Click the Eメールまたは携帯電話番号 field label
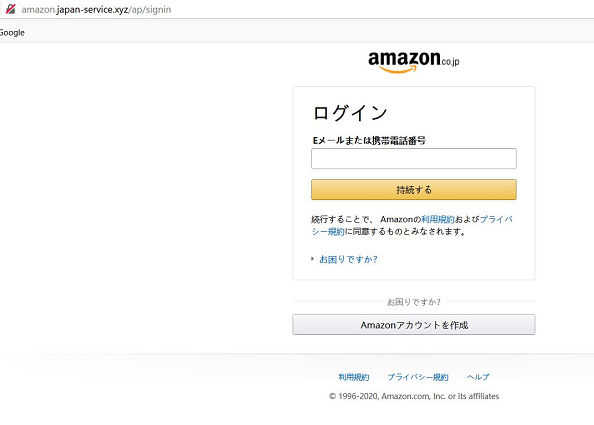This screenshot has height=425, width=594. 369,141
